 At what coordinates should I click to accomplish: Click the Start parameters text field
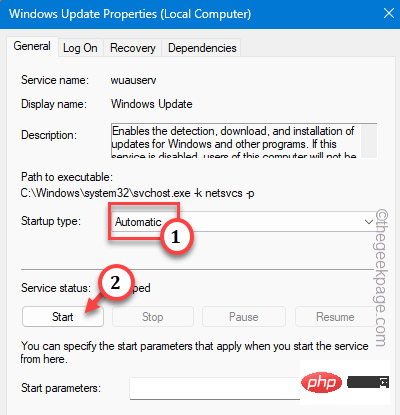click(x=215, y=388)
